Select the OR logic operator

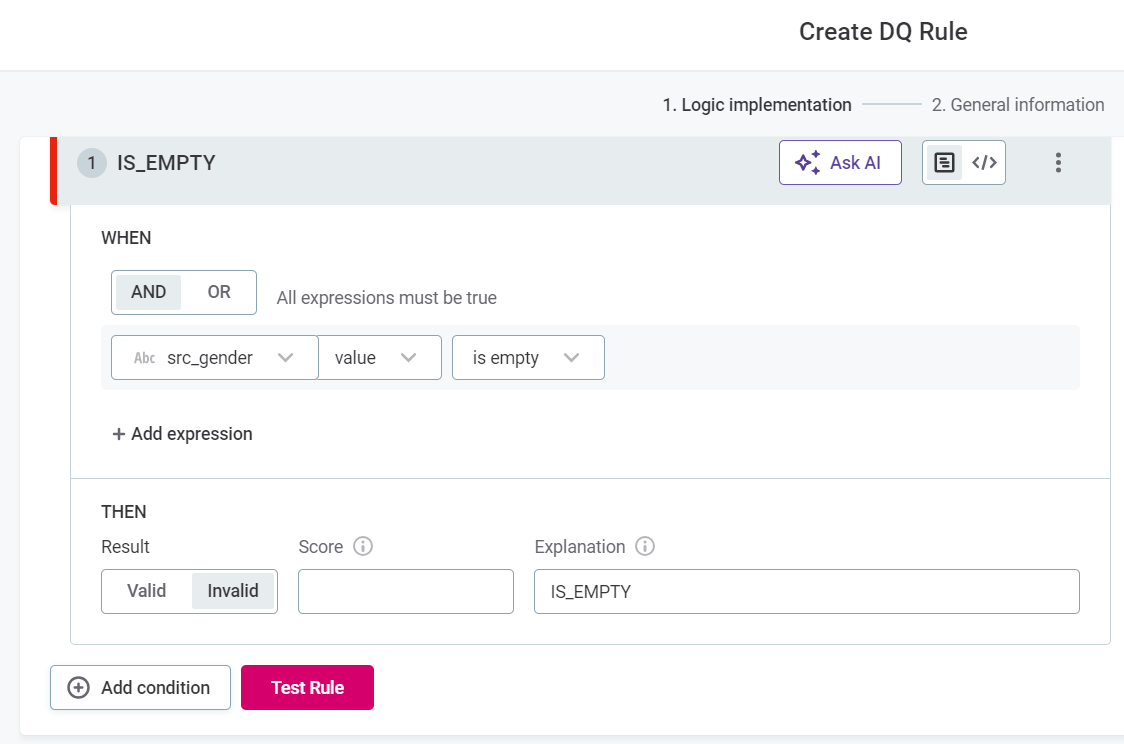(x=219, y=292)
